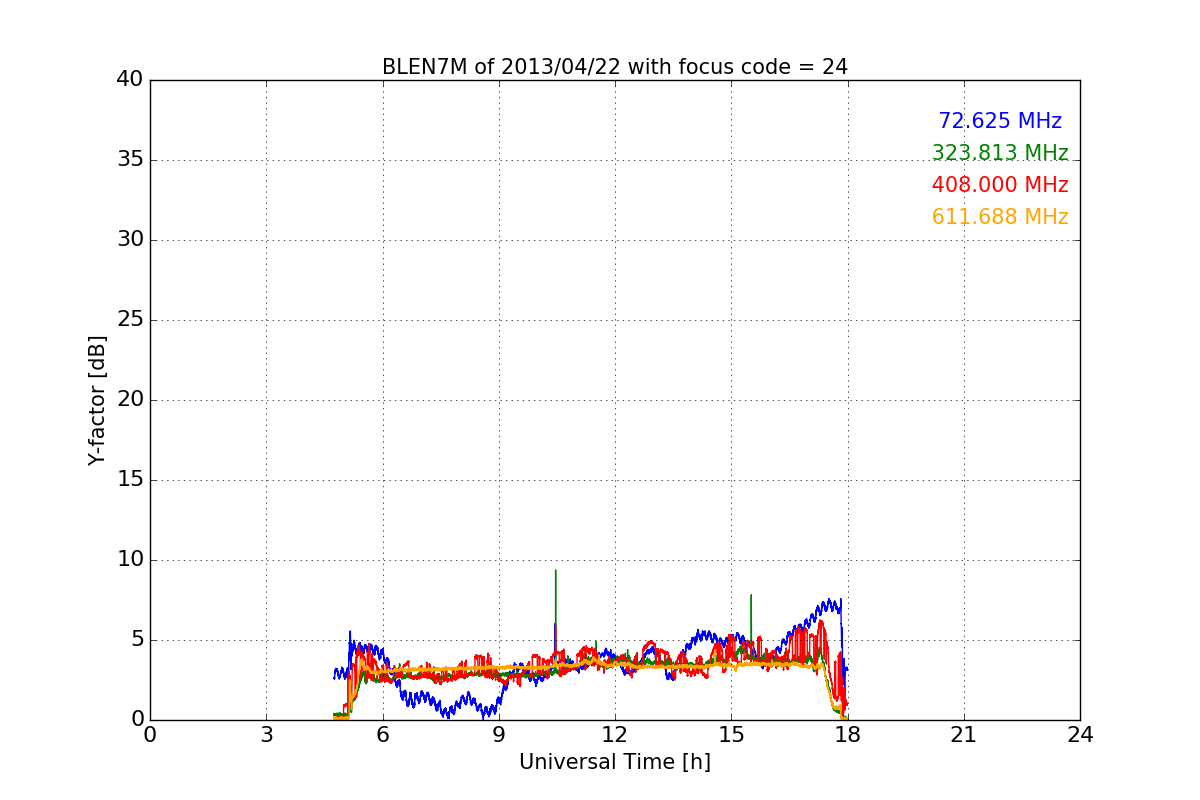The image size is (1200, 800).
Task: Select the 611.688 MHz legend label
Action: (1000, 217)
